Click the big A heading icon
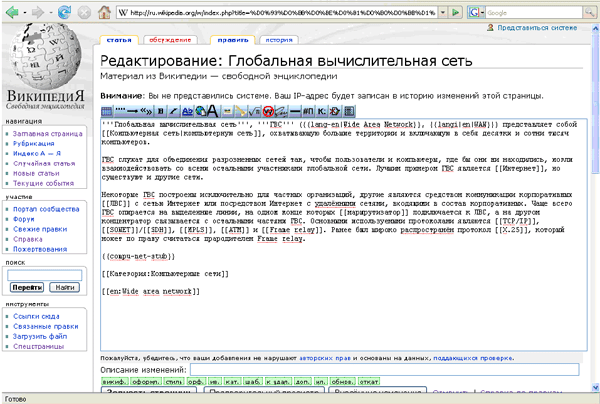Screen dimensions: 600x404 coord(213,111)
